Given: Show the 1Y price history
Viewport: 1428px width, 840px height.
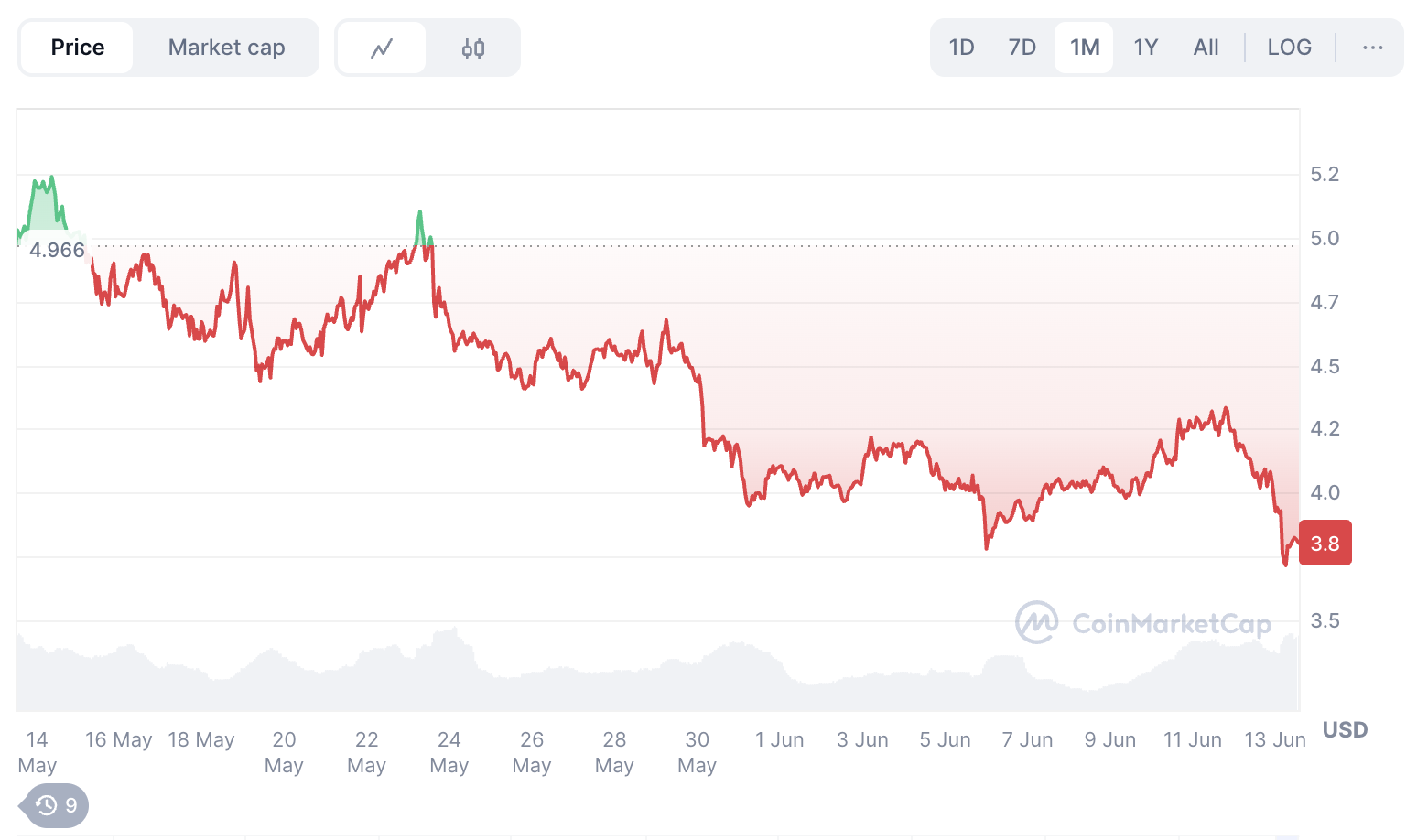Looking at the screenshot, I should tap(1145, 48).
